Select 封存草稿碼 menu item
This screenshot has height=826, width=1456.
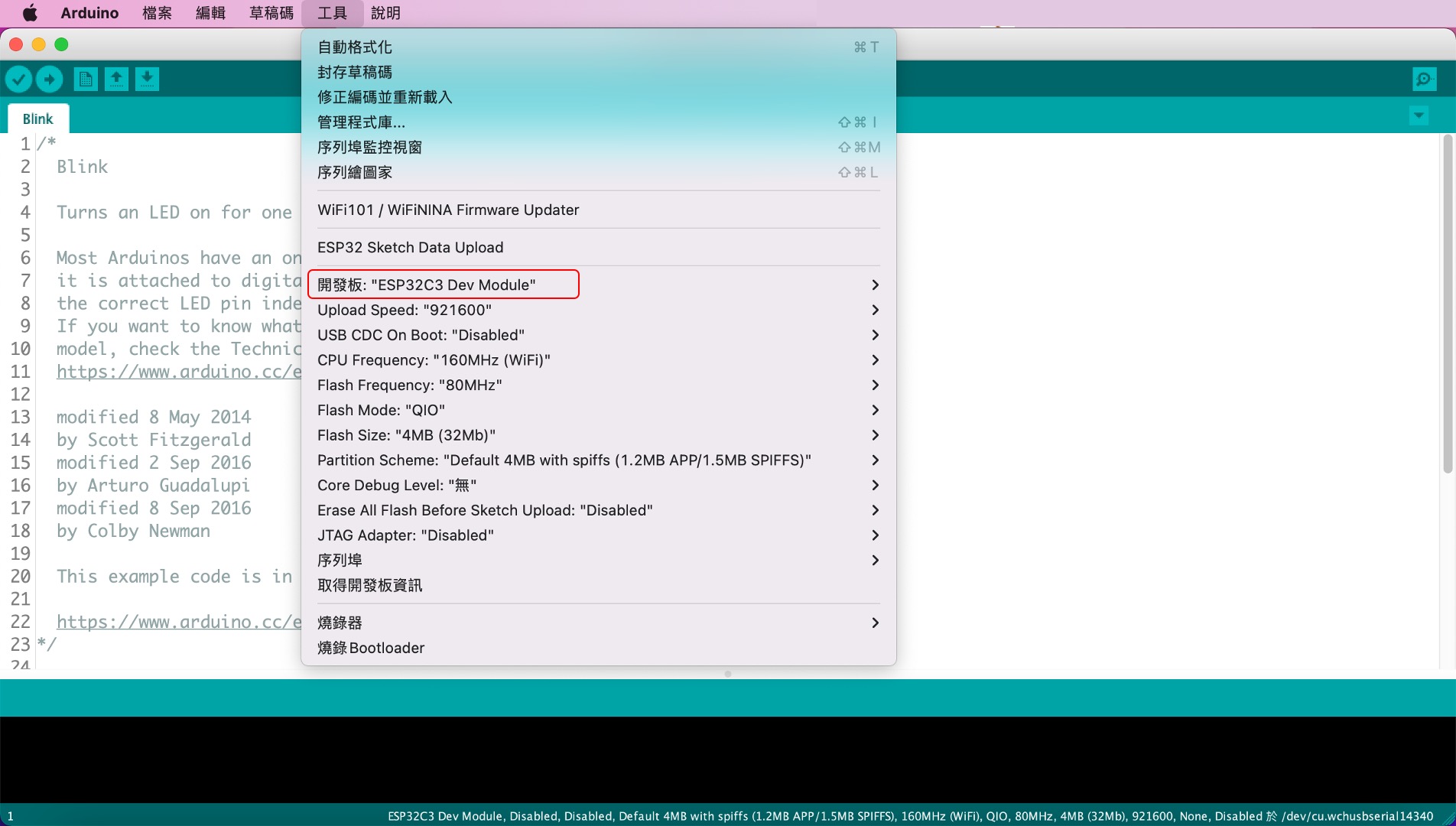(599, 72)
